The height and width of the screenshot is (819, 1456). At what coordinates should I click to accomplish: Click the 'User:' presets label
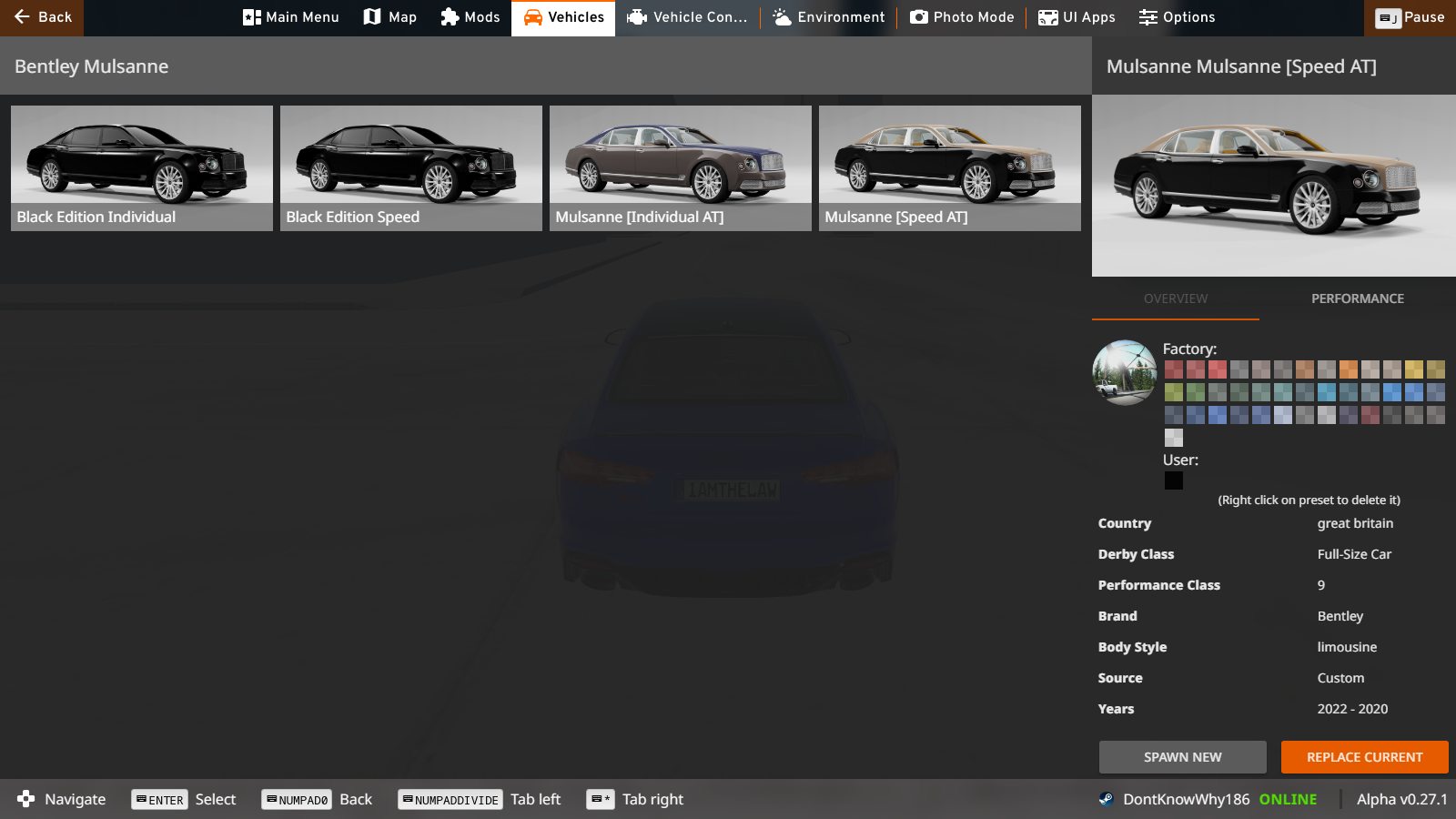tap(1180, 460)
